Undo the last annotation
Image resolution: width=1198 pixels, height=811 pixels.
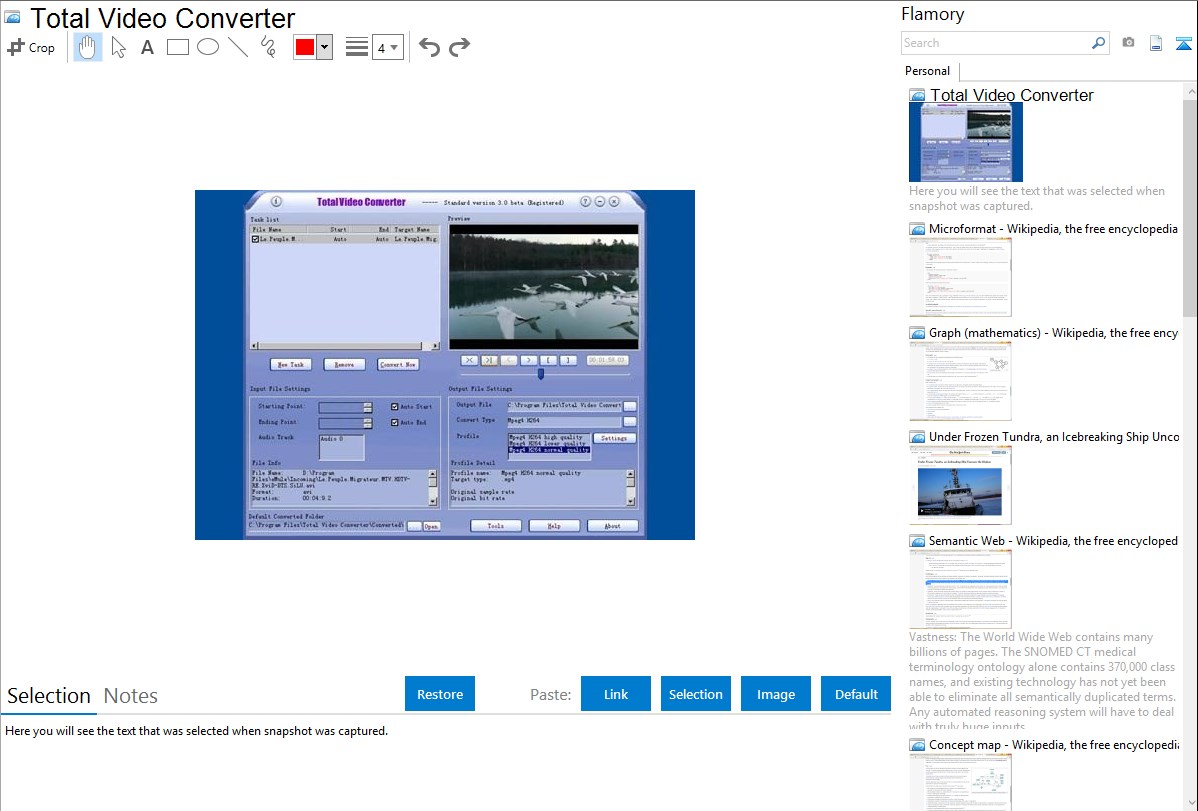(x=429, y=47)
